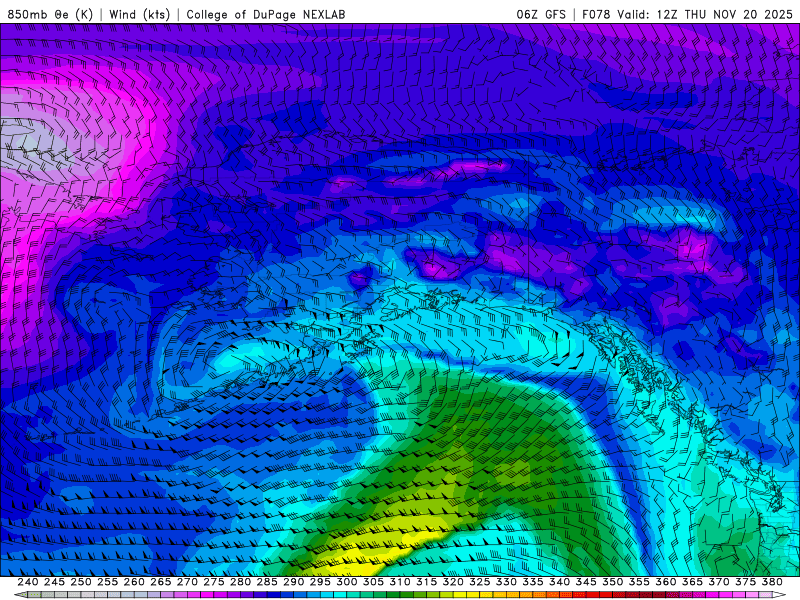The width and height of the screenshot is (800, 600).
Task: Select the 325 legend value
Action: coord(480,582)
